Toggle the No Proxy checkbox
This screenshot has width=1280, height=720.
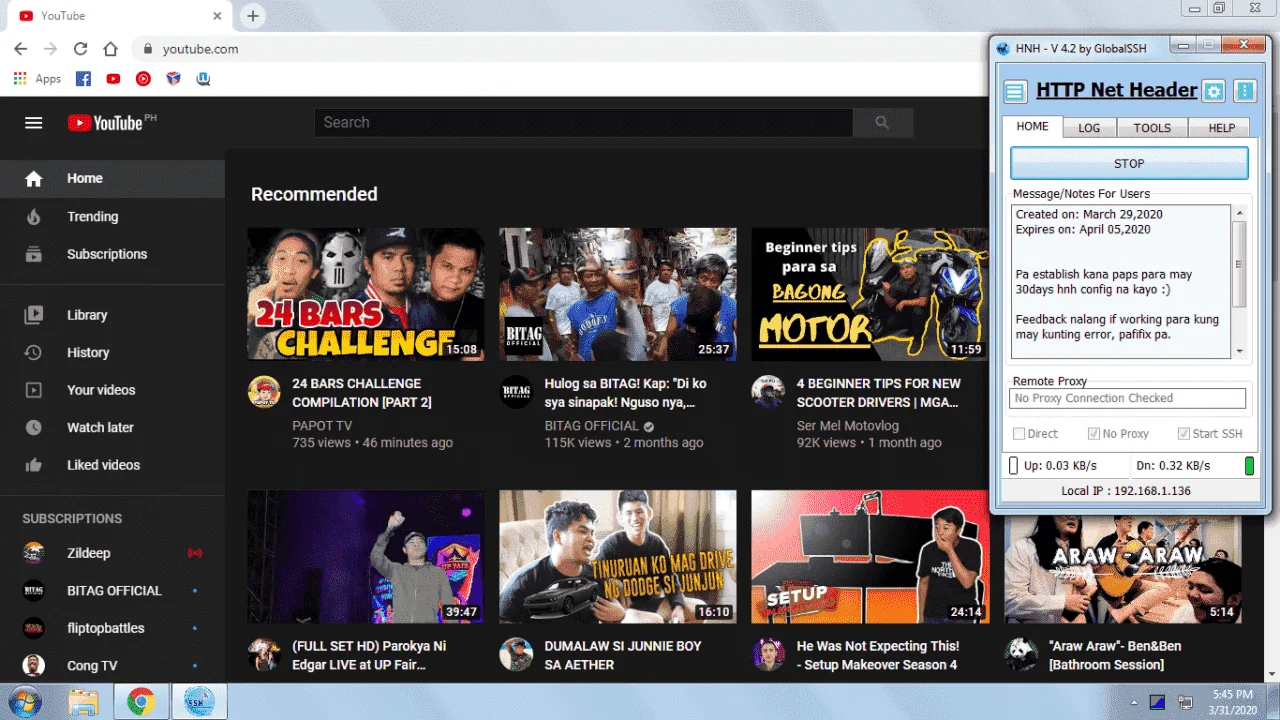1093,434
